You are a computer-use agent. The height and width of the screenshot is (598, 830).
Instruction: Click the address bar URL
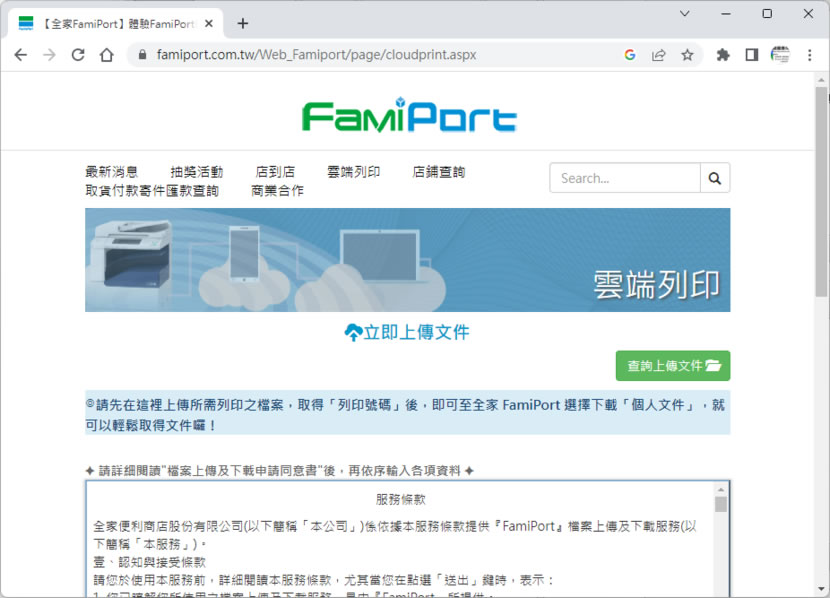(x=317, y=55)
